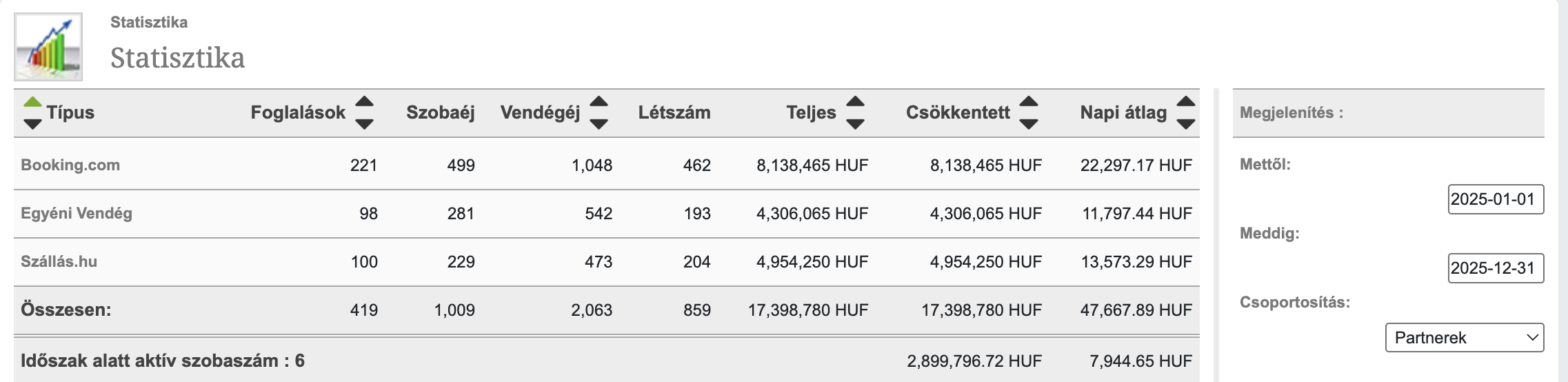Sort Foglalások ascending using up arrow
This screenshot has height=382, width=1568.
[364, 102]
